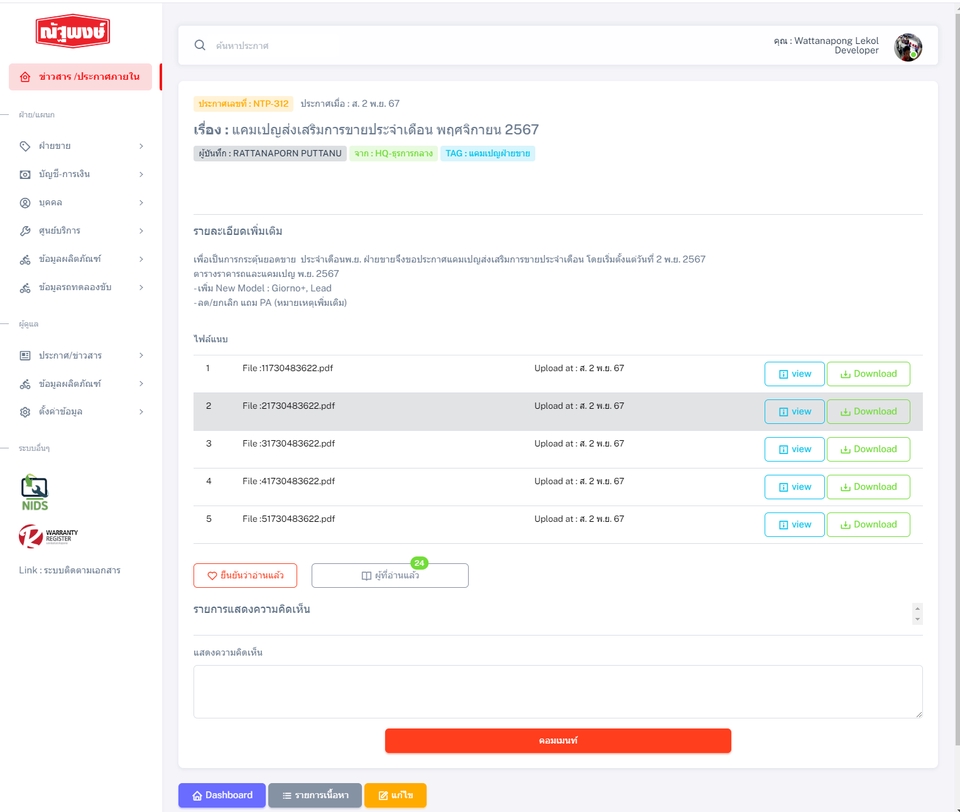Open Link ระบบติดตามเอกสาร
Image resolution: width=960 pixels, height=812 pixels.
[69, 570]
